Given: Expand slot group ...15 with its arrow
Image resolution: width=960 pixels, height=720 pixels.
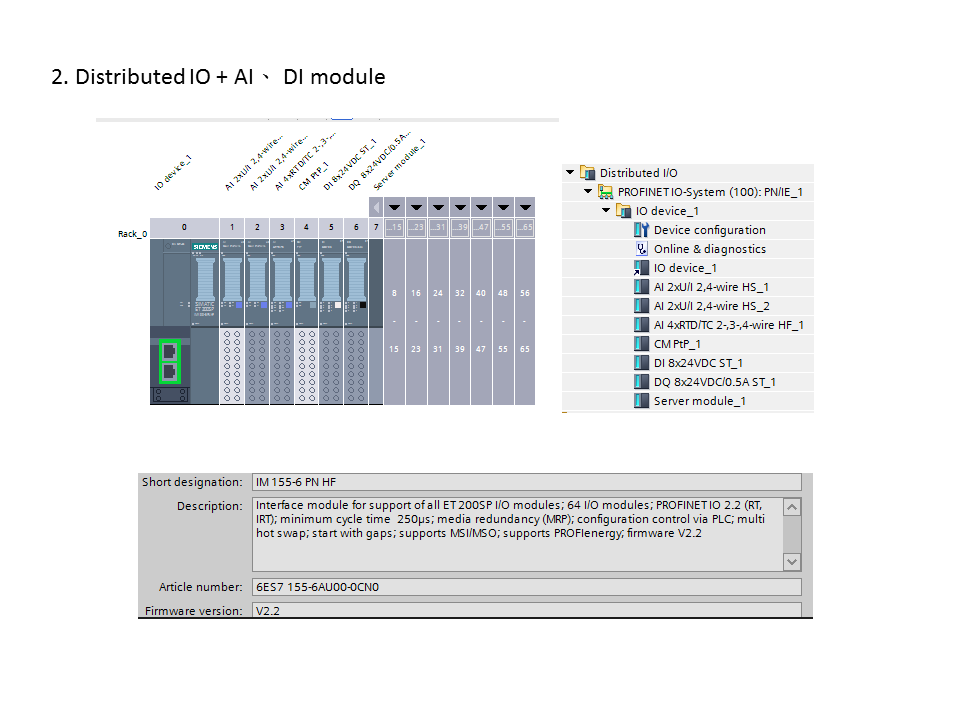Looking at the screenshot, I should click(x=395, y=207).
